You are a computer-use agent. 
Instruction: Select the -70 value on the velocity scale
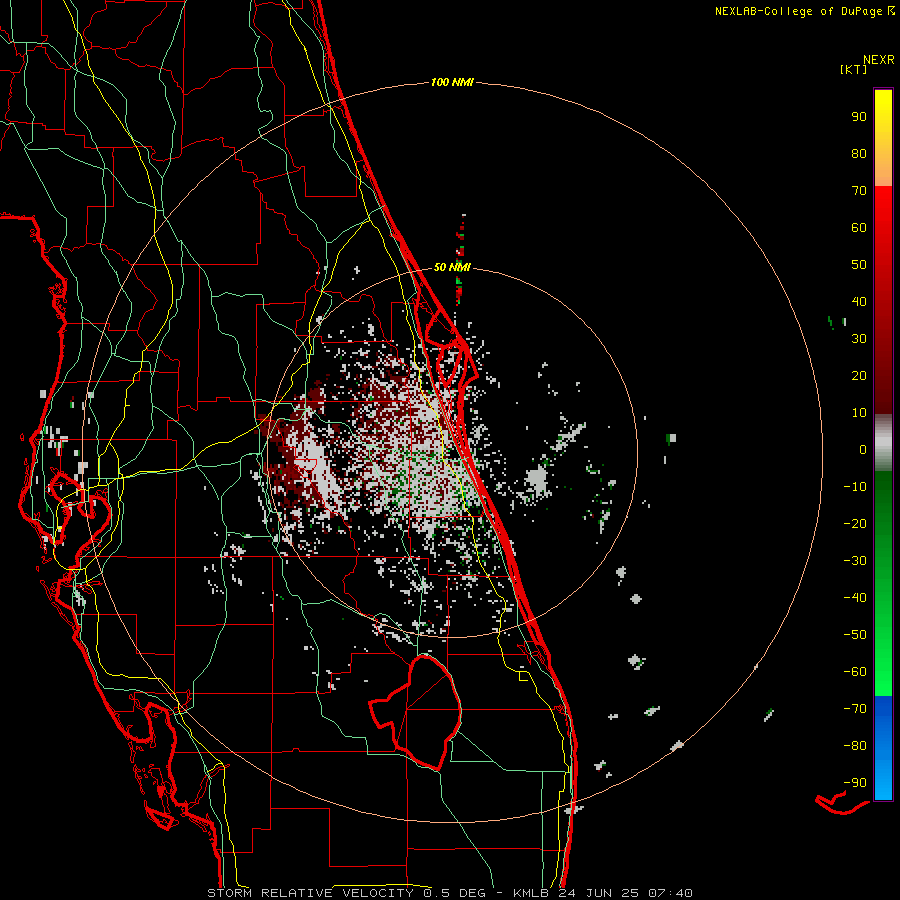855,709
